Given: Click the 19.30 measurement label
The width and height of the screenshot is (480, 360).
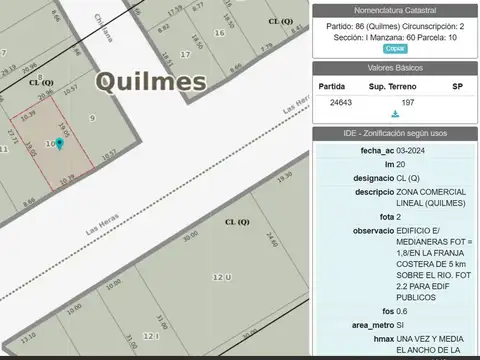Looking at the screenshot, I should click(285, 177).
